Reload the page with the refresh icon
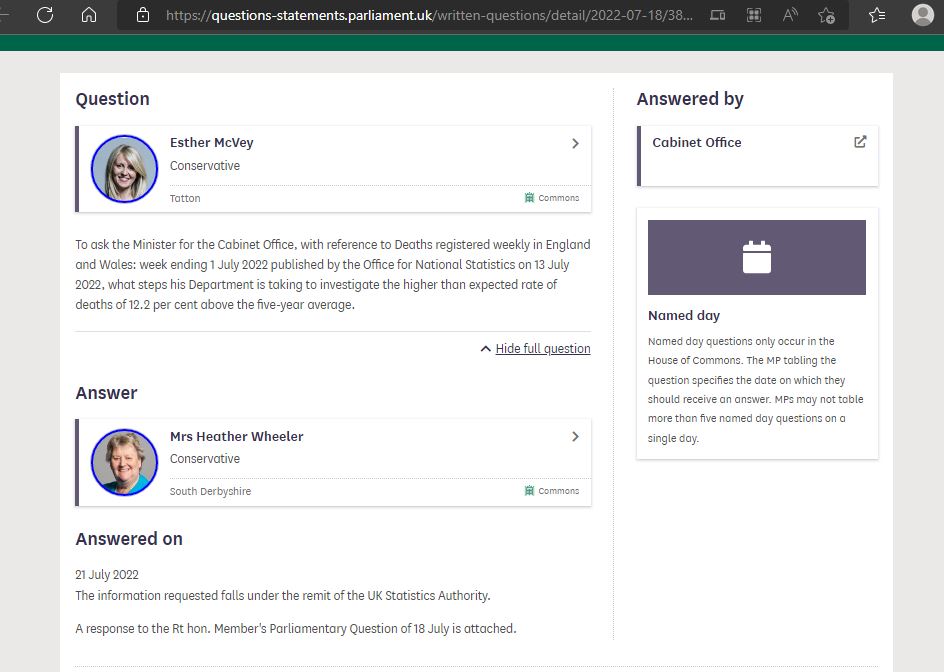The height and width of the screenshot is (672, 944). click(x=45, y=15)
